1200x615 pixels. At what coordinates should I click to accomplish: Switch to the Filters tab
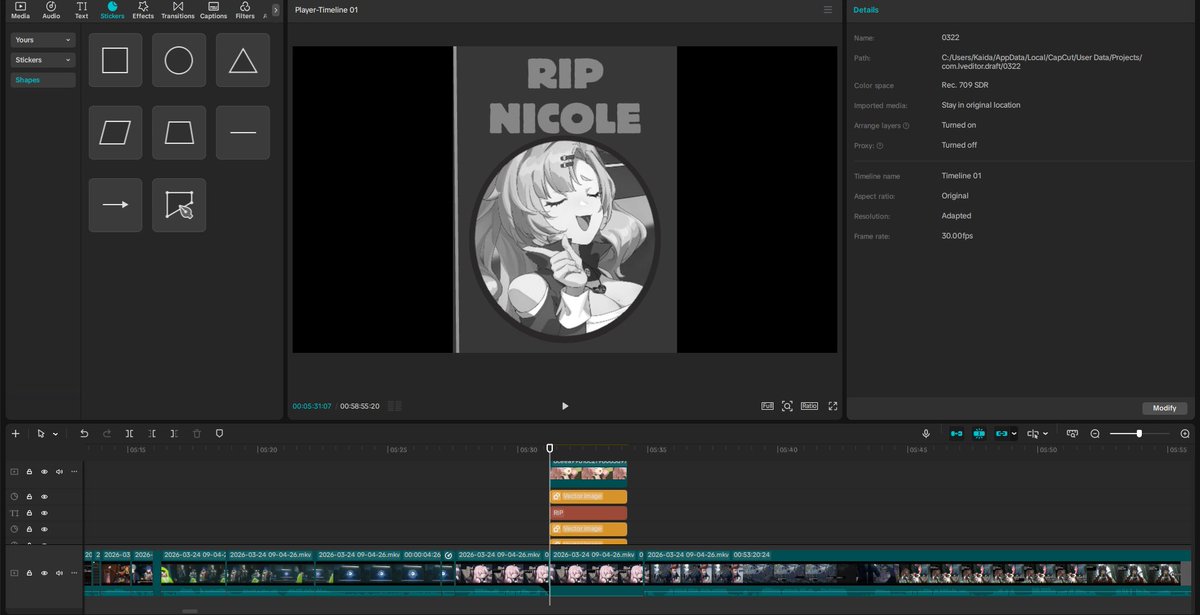click(x=245, y=10)
